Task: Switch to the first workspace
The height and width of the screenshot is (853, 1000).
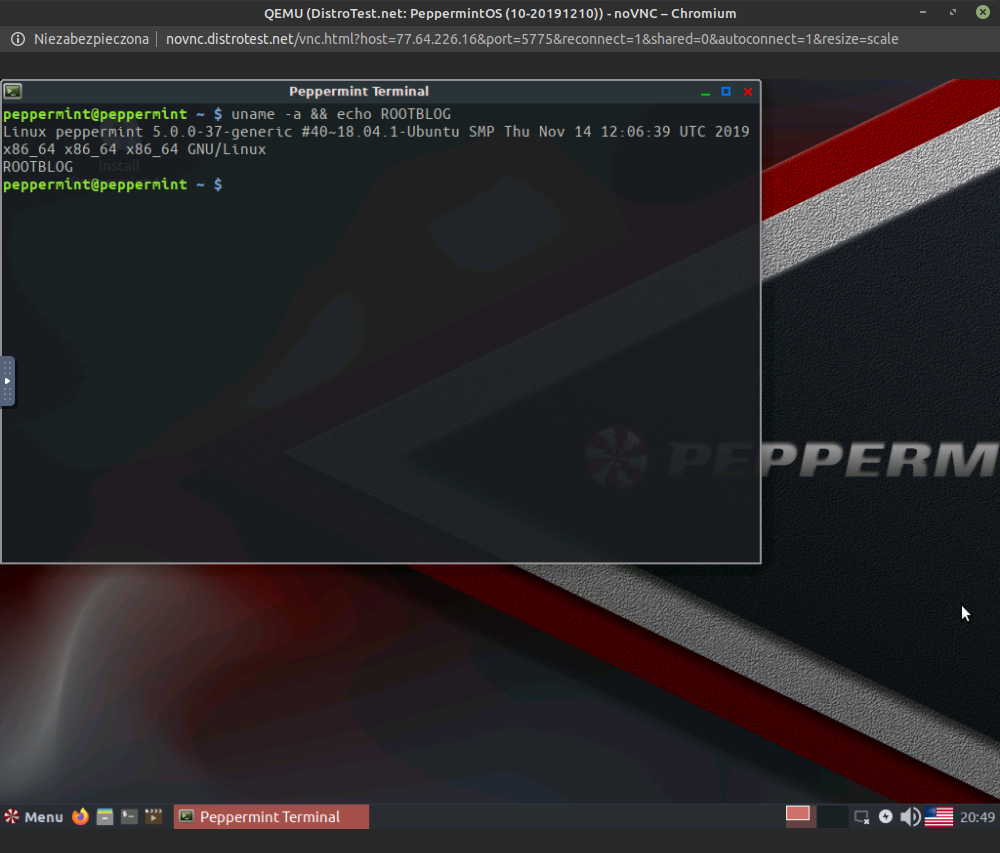Action: 798,816
